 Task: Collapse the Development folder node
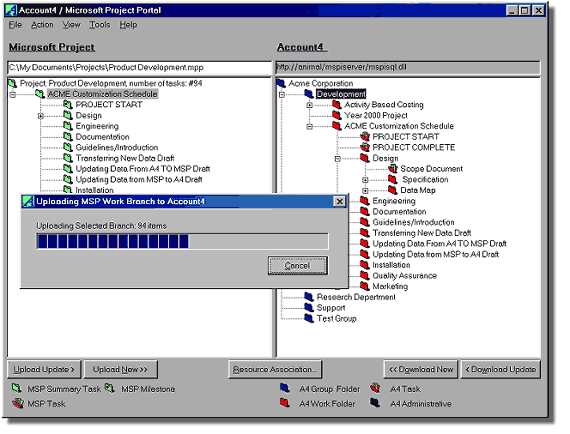coord(282,95)
